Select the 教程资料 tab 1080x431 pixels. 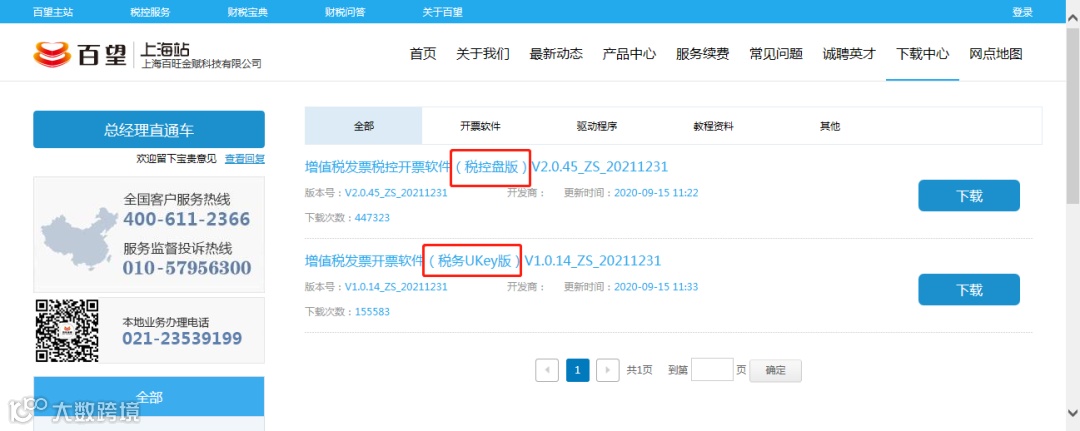(714, 126)
